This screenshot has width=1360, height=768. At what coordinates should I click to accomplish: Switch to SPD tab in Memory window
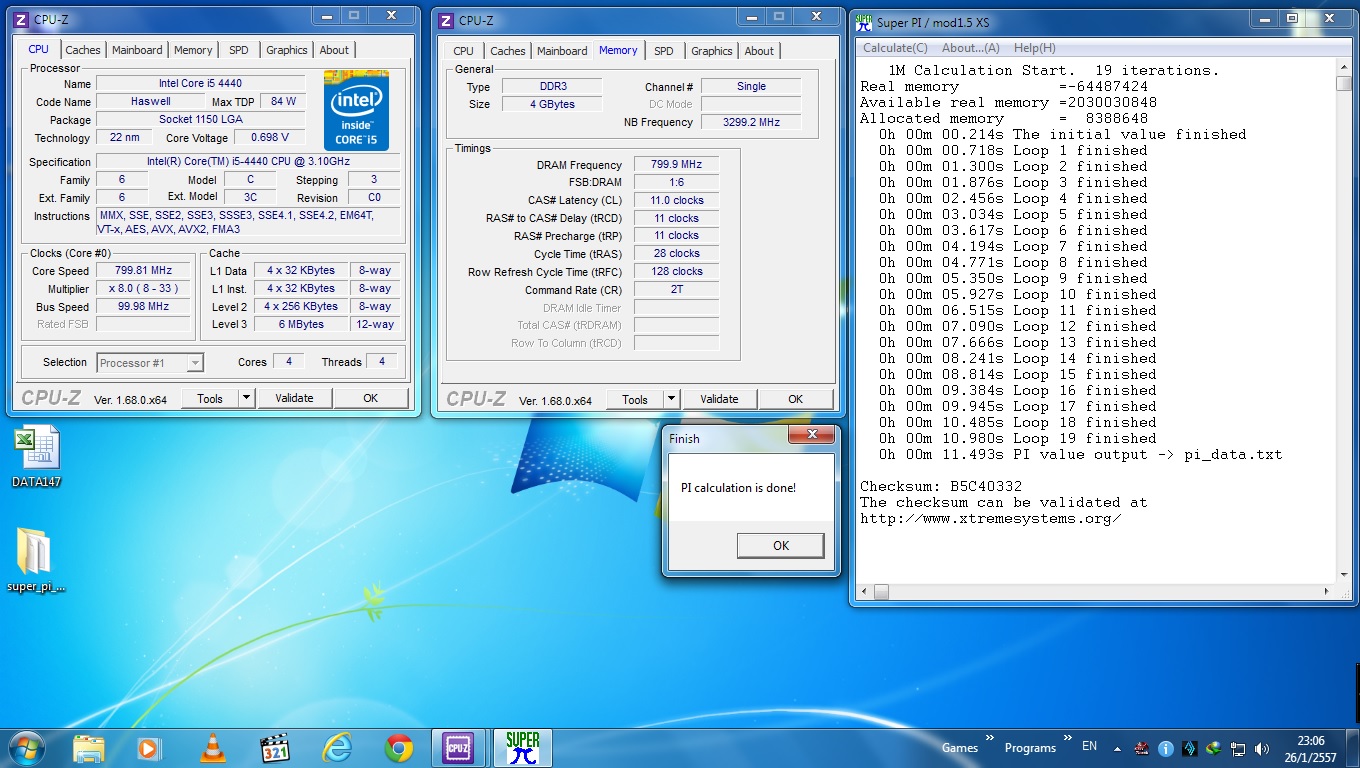click(x=664, y=51)
